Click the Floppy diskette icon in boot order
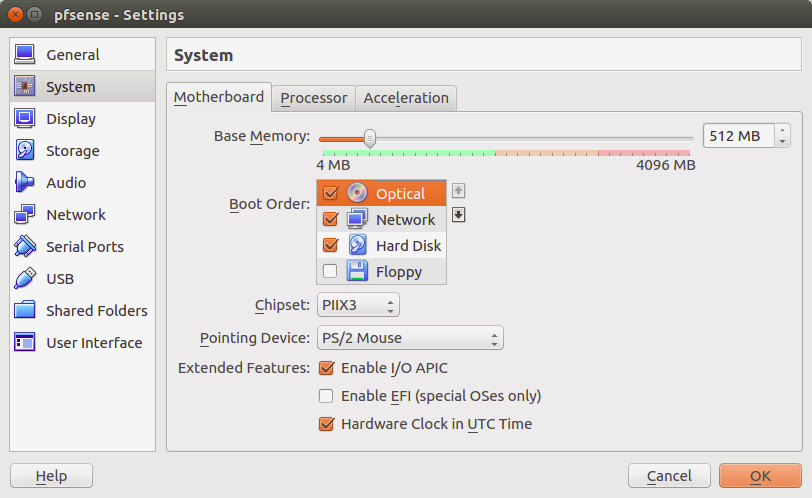The image size is (812, 498). pos(357,271)
